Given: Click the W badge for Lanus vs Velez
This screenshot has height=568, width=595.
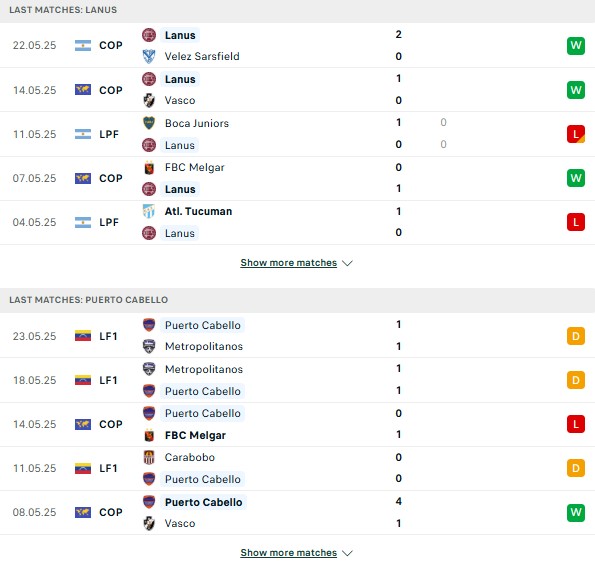Looking at the screenshot, I should 576,46.
